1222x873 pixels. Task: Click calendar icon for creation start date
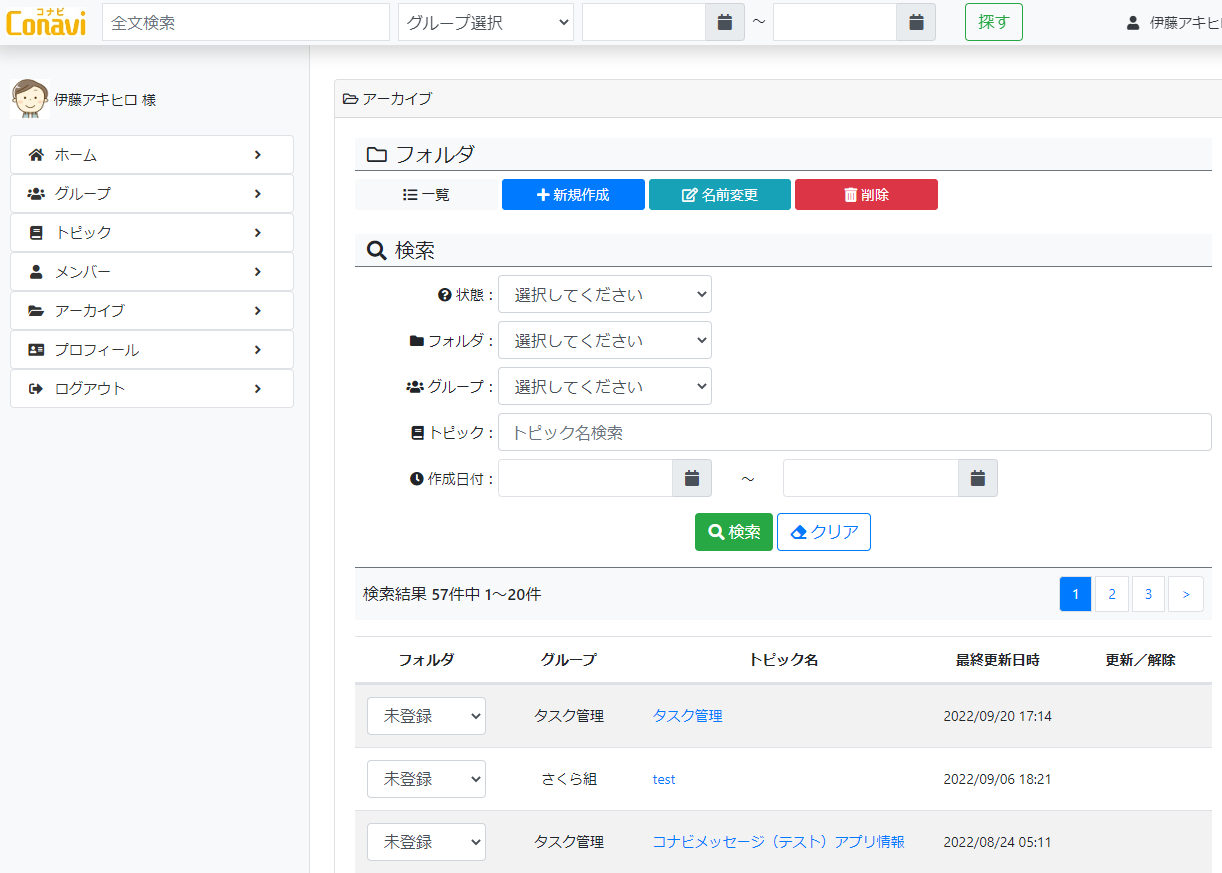click(x=691, y=478)
